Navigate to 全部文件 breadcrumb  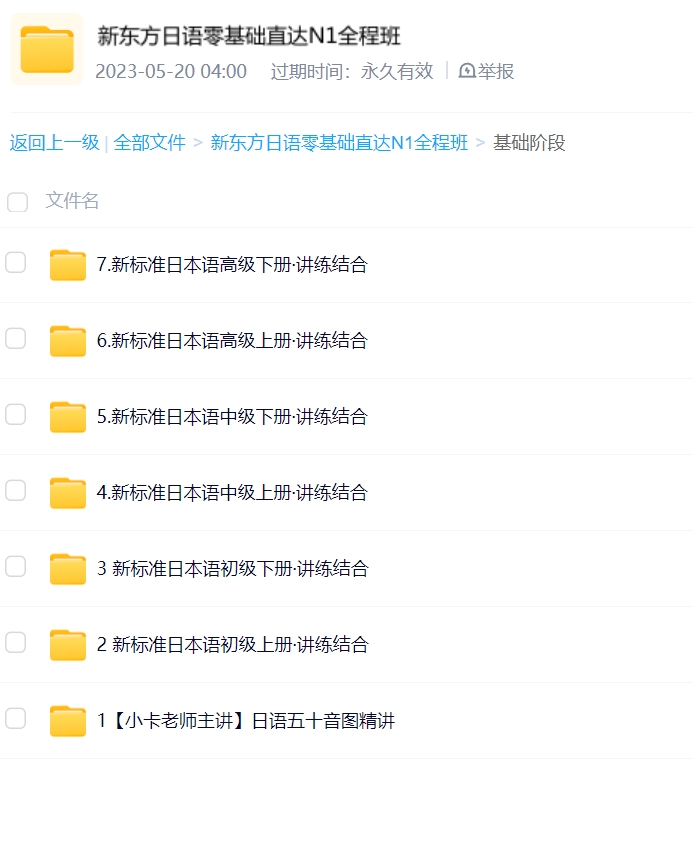(x=150, y=143)
